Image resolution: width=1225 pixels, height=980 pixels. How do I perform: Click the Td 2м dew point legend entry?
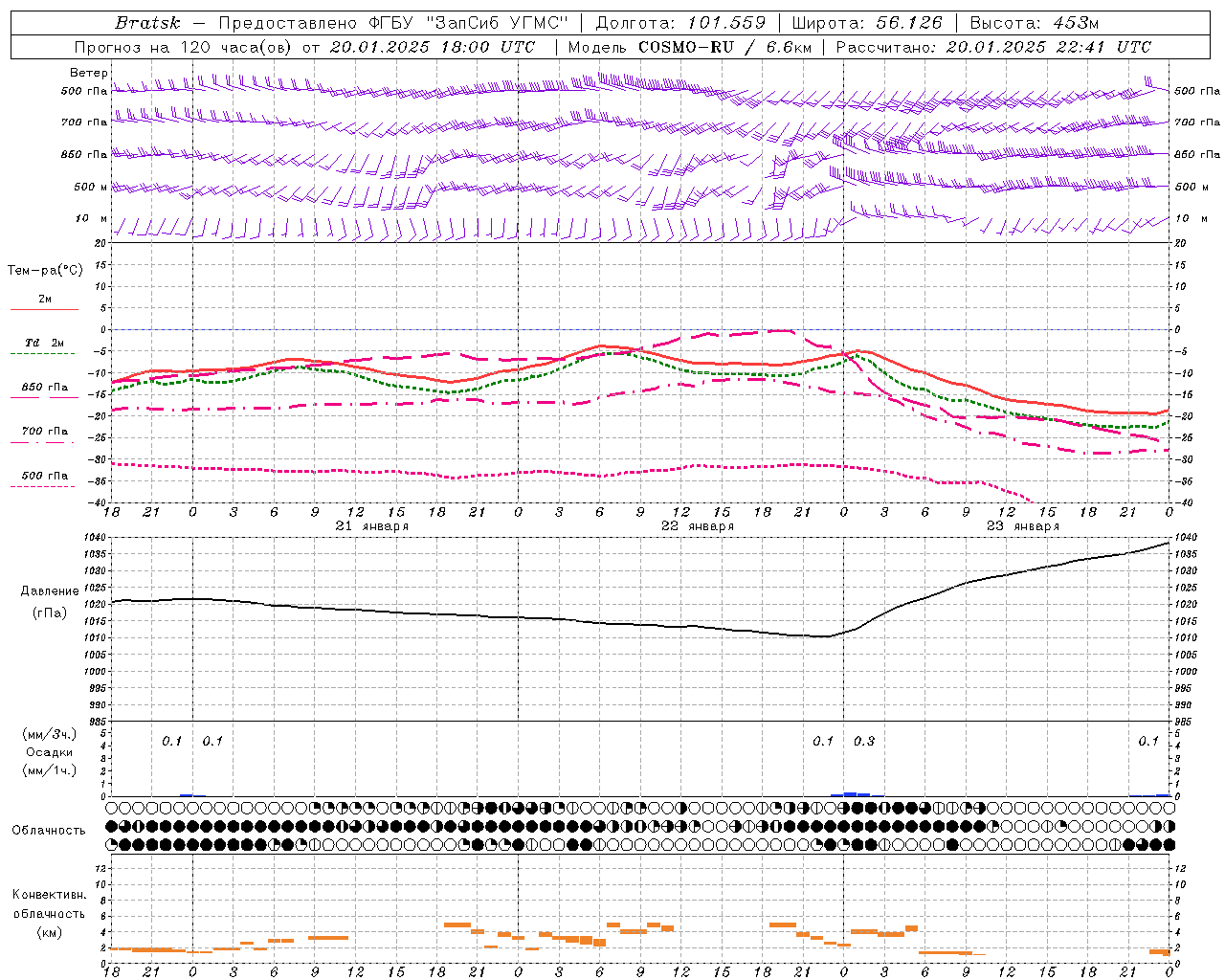[x=45, y=343]
